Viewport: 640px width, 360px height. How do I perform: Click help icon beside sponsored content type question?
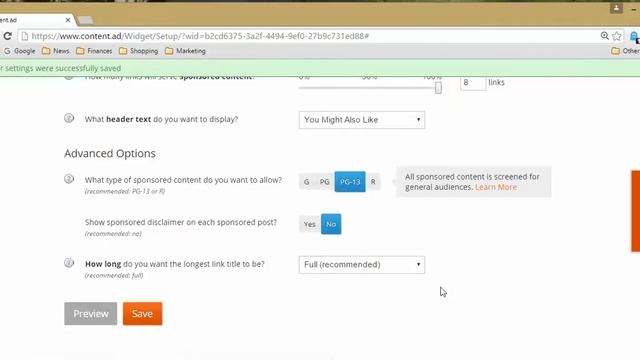[x=69, y=179]
